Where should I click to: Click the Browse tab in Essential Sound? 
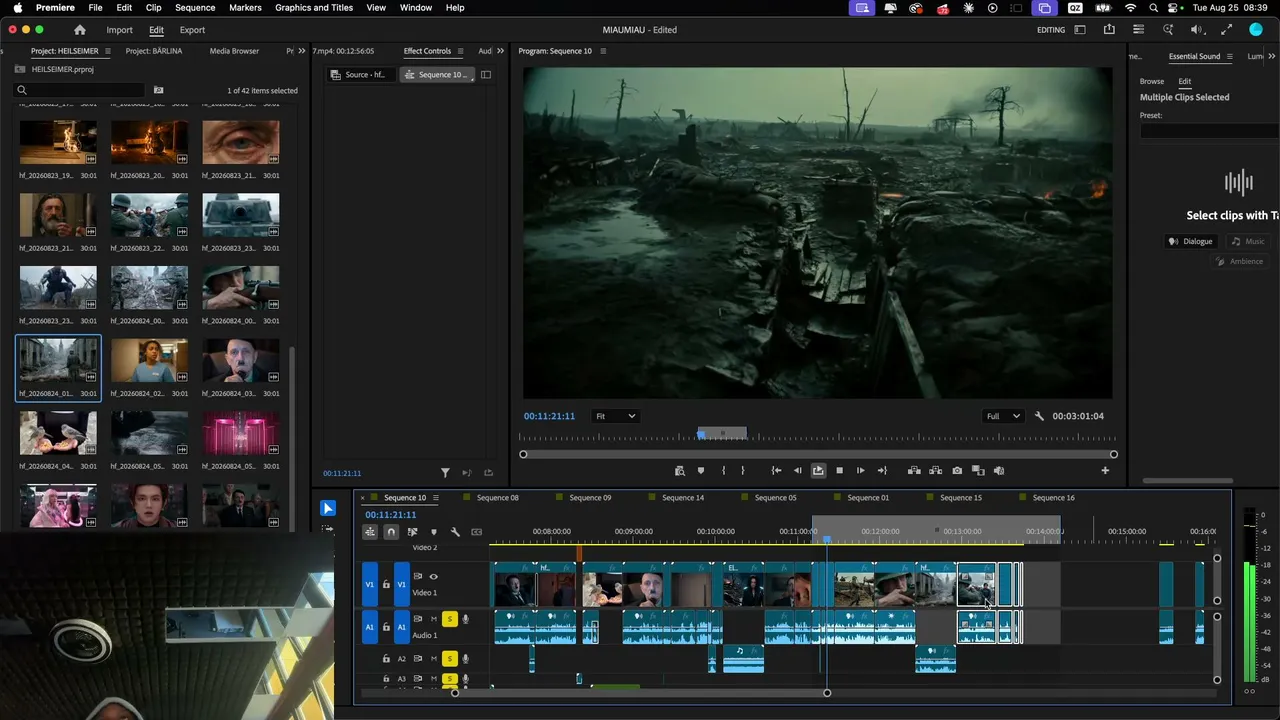[1152, 81]
